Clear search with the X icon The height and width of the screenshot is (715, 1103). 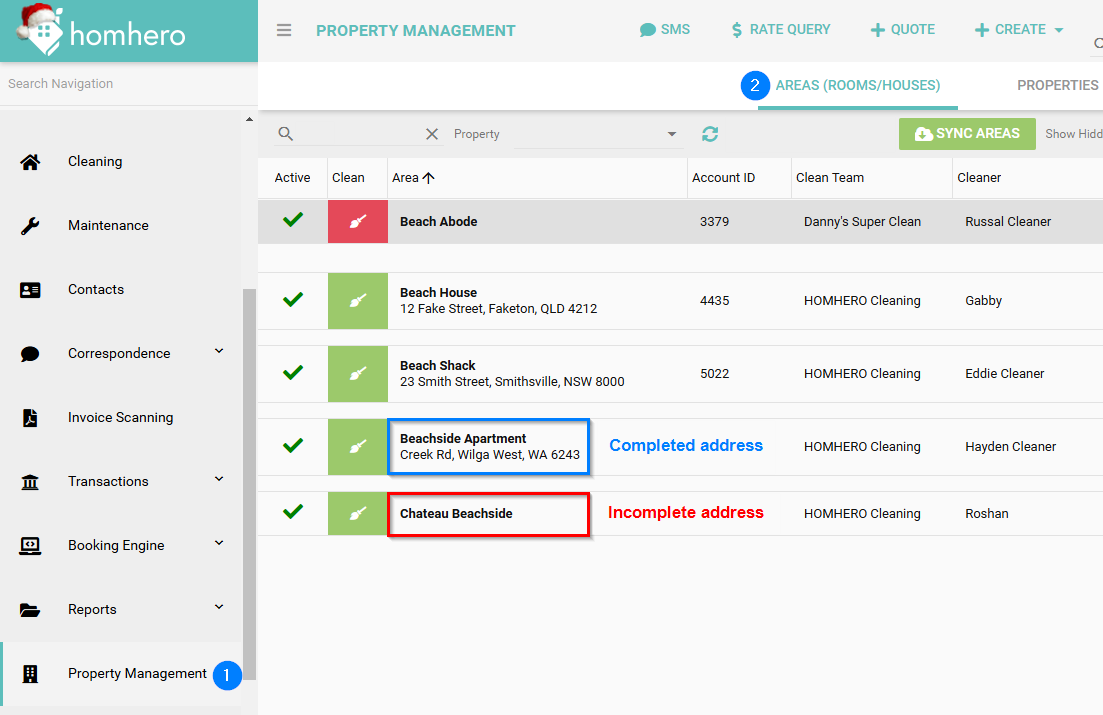[432, 134]
